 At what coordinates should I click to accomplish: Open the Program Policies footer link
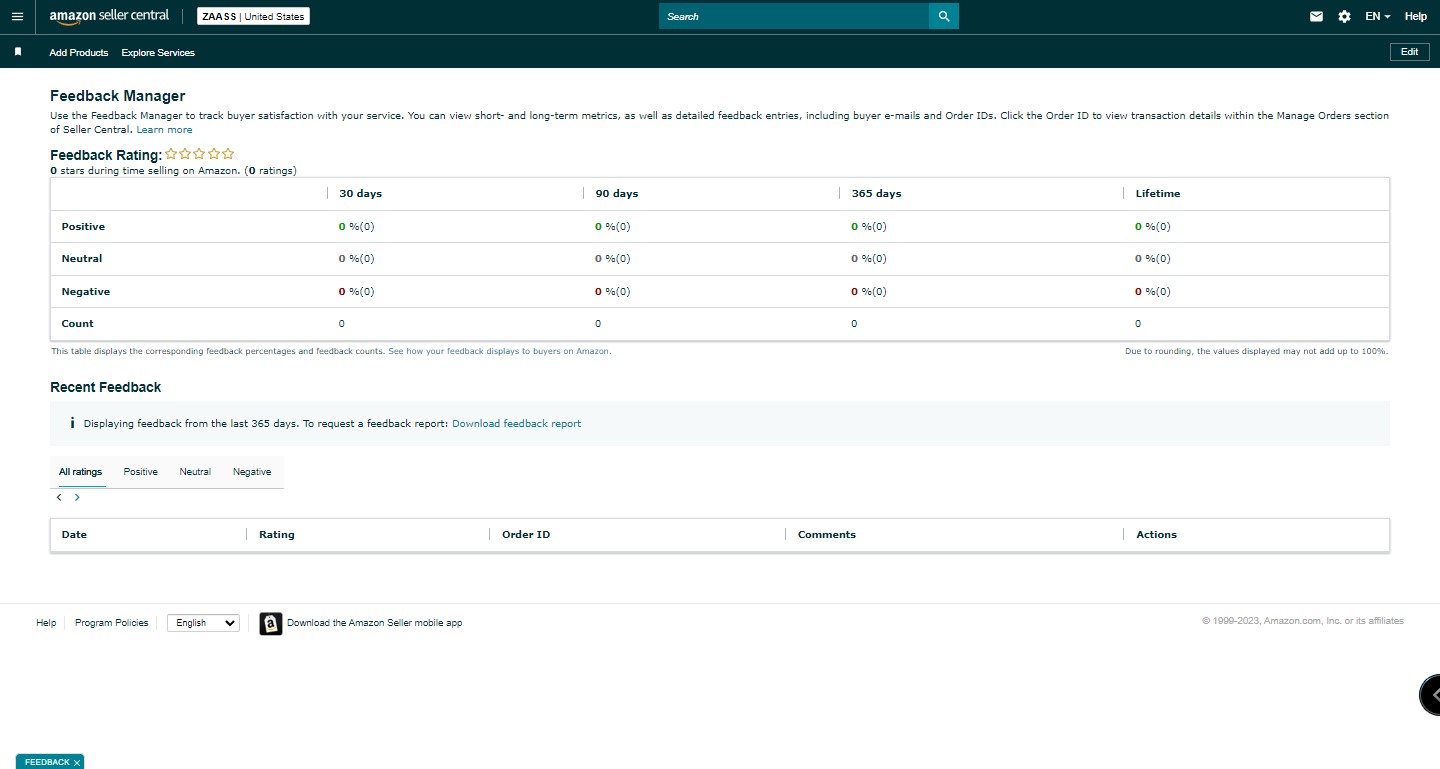click(x=111, y=623)
